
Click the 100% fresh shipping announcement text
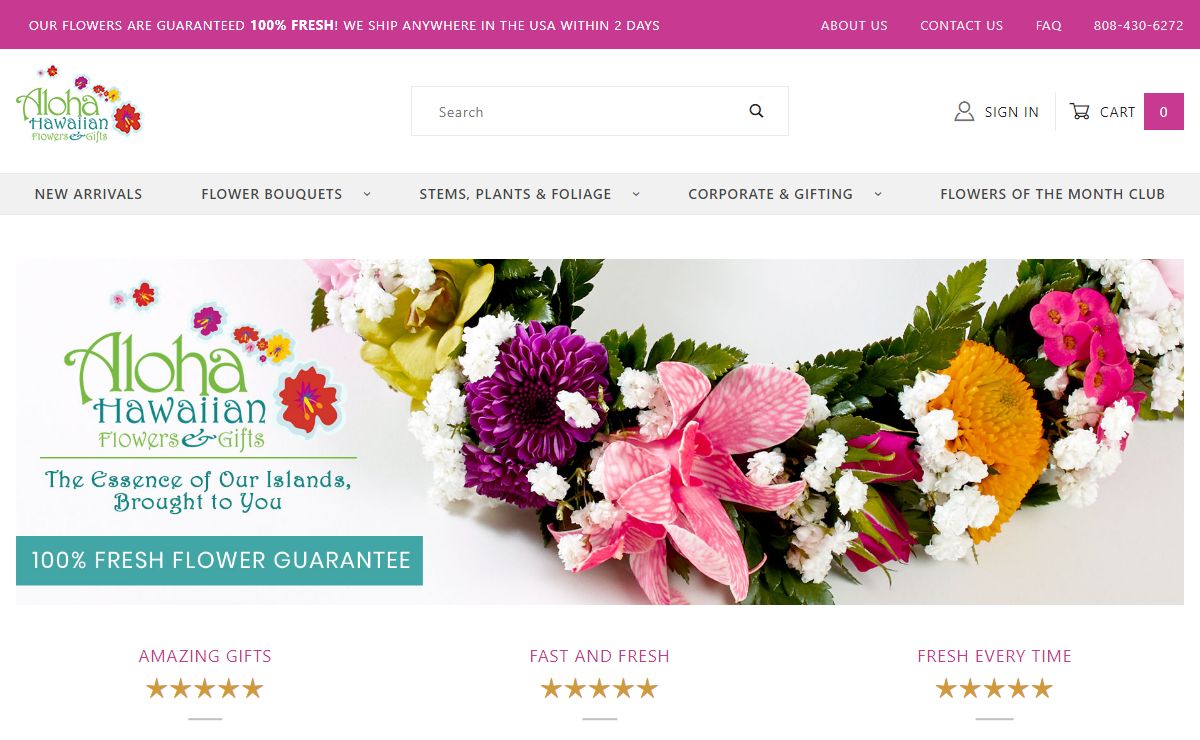[x=344, y=25]
